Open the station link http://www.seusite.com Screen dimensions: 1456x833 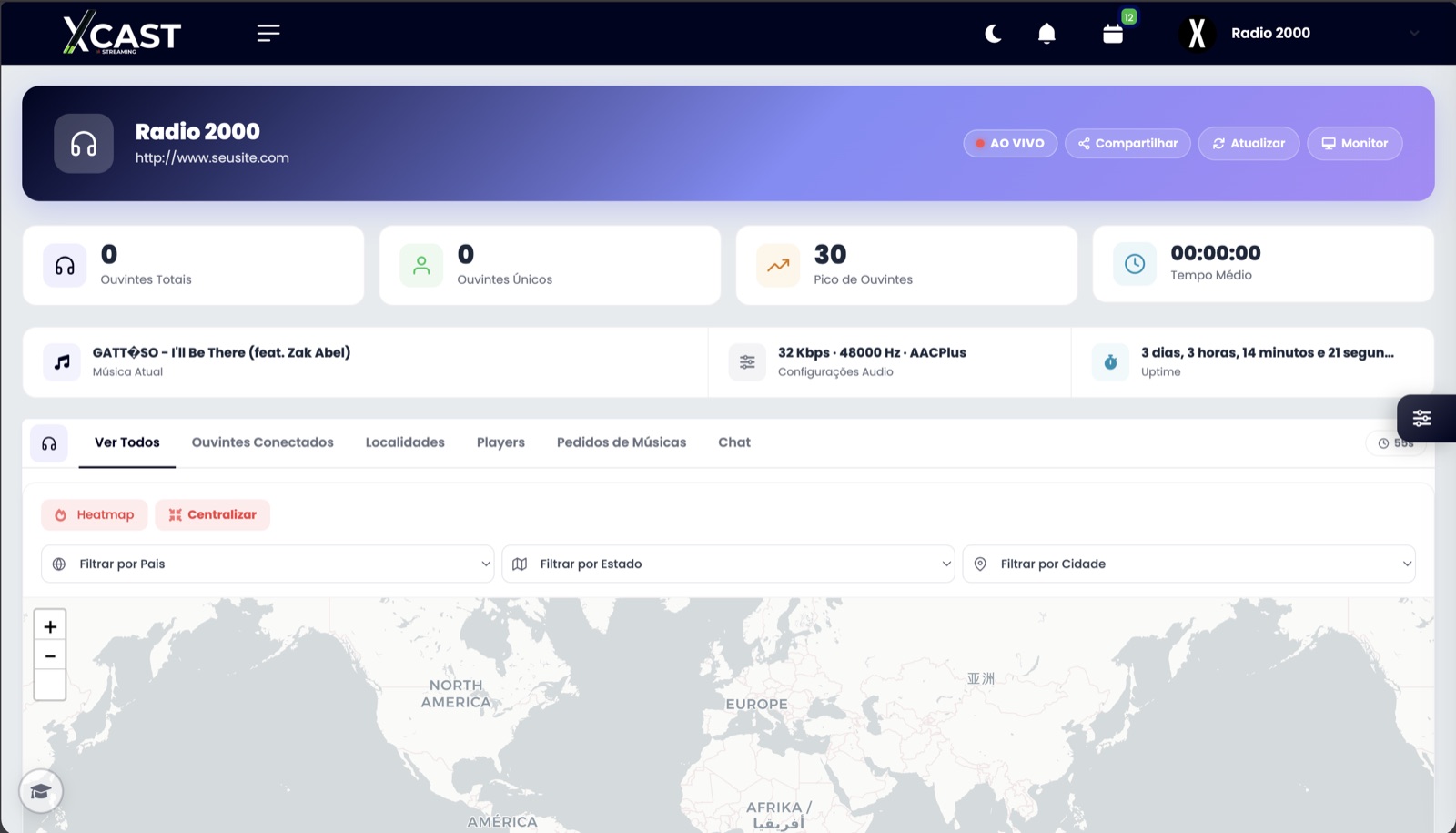212,157
